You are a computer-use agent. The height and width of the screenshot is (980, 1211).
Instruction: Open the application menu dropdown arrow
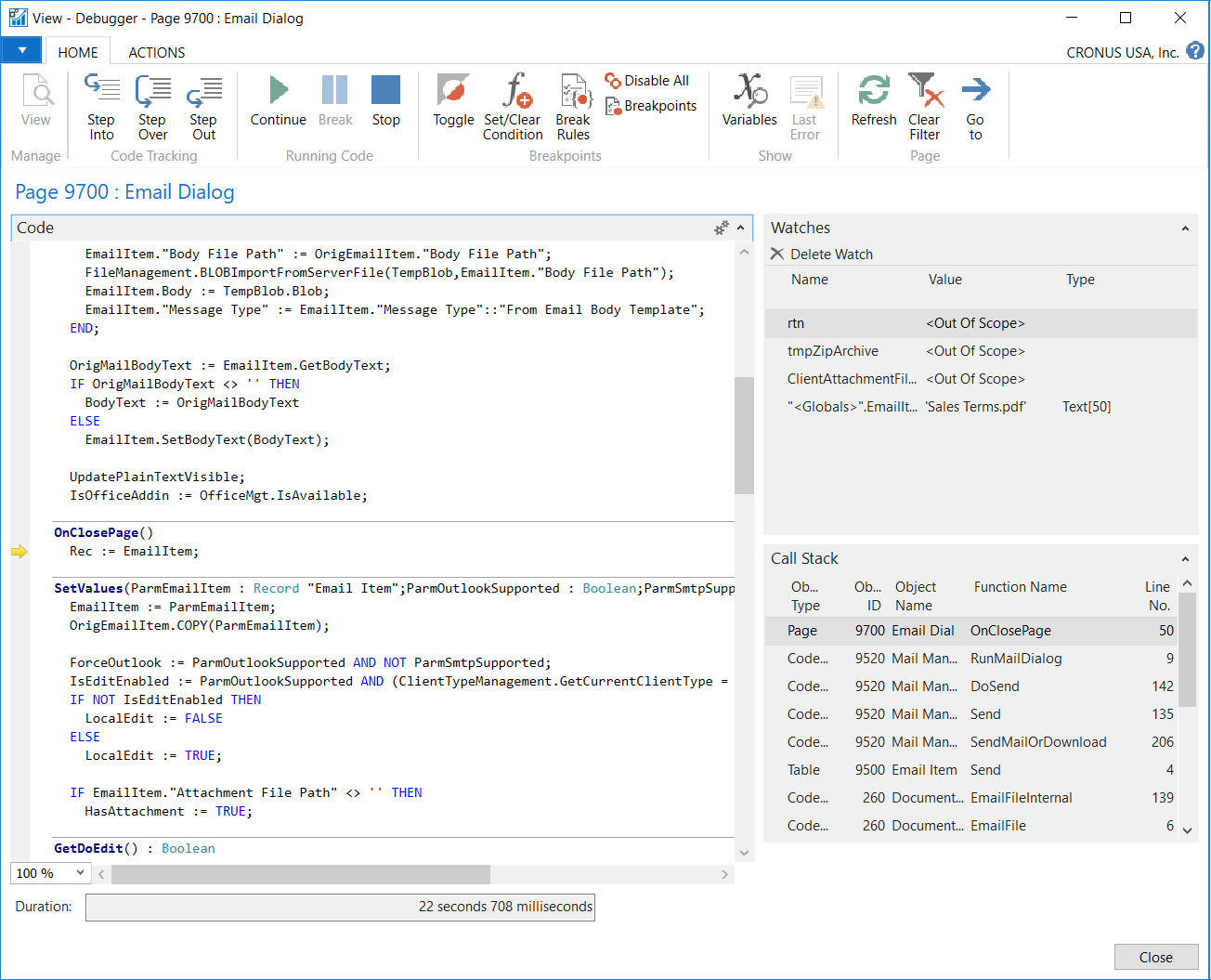[21, 50]
